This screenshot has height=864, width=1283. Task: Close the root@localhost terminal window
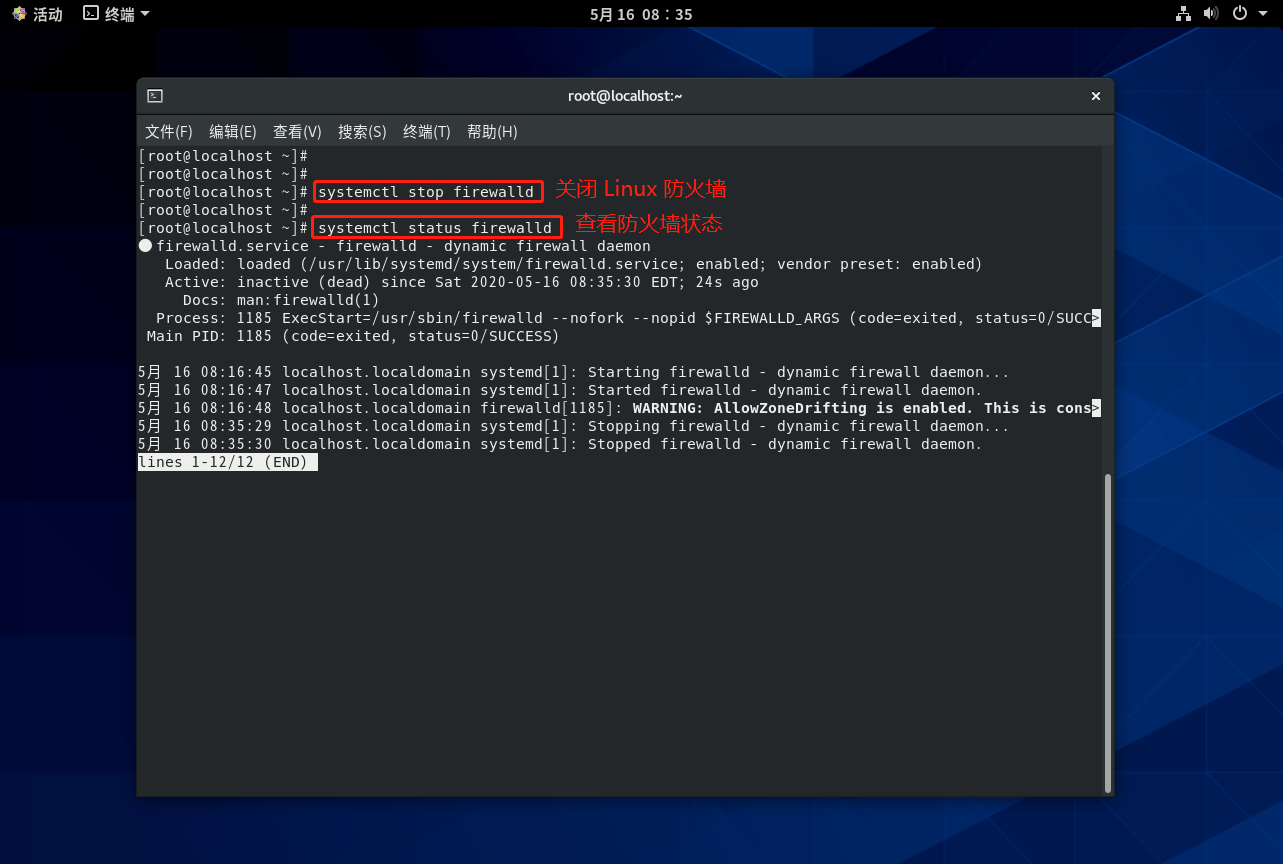(1095, 96)
